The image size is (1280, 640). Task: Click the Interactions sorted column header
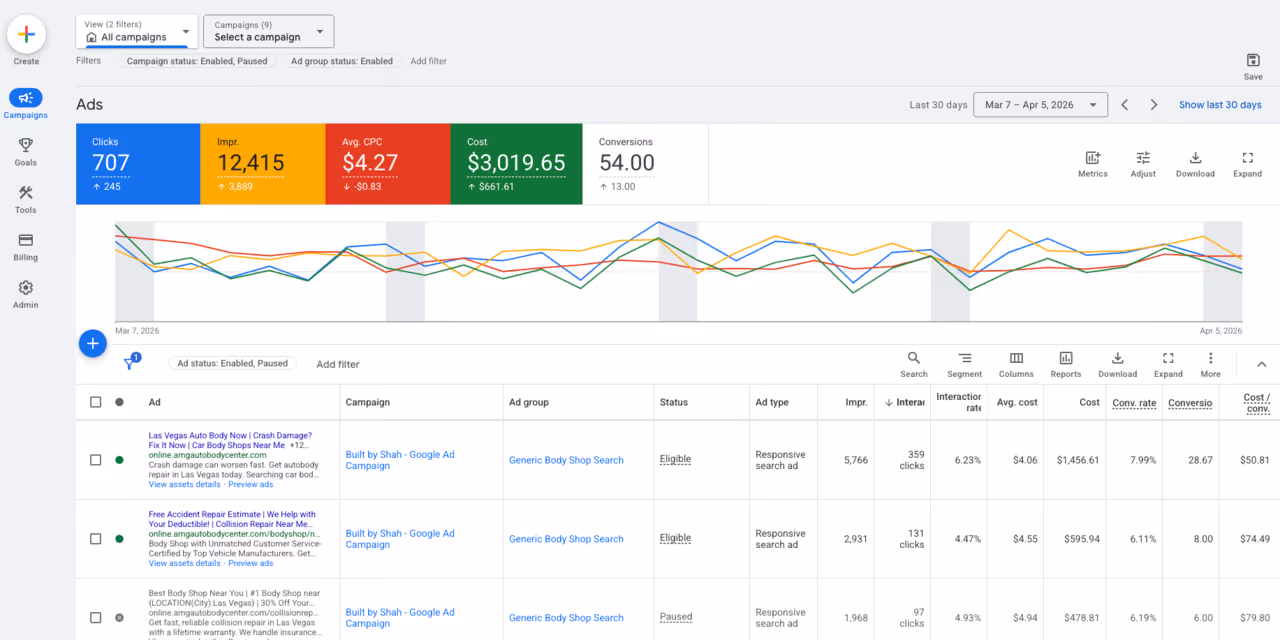coord(905,402)
